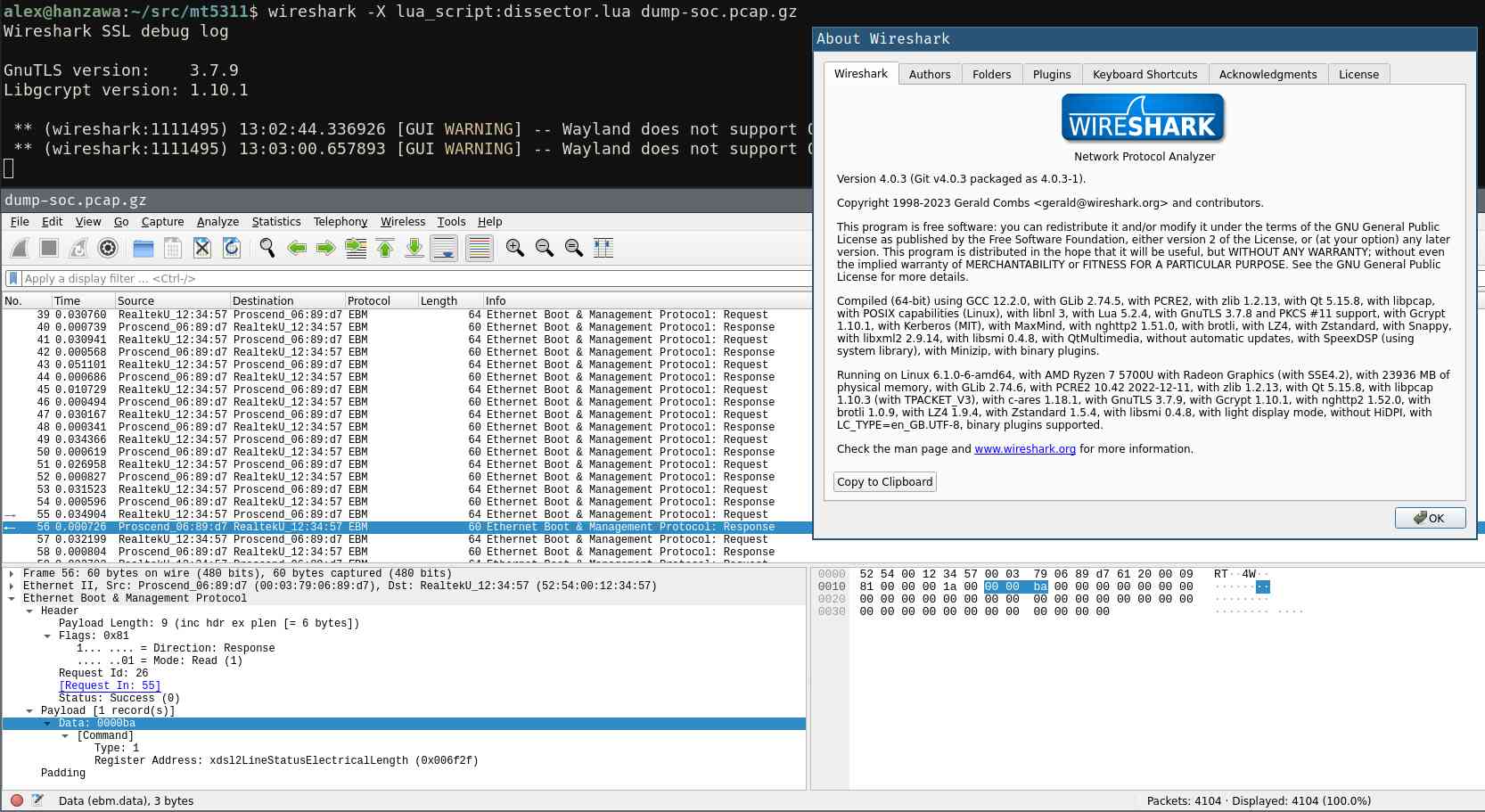Viewport: 1485px width, 812px height.
Task: Switch to the Acknowledgments tab
Action: [1268, 75]
